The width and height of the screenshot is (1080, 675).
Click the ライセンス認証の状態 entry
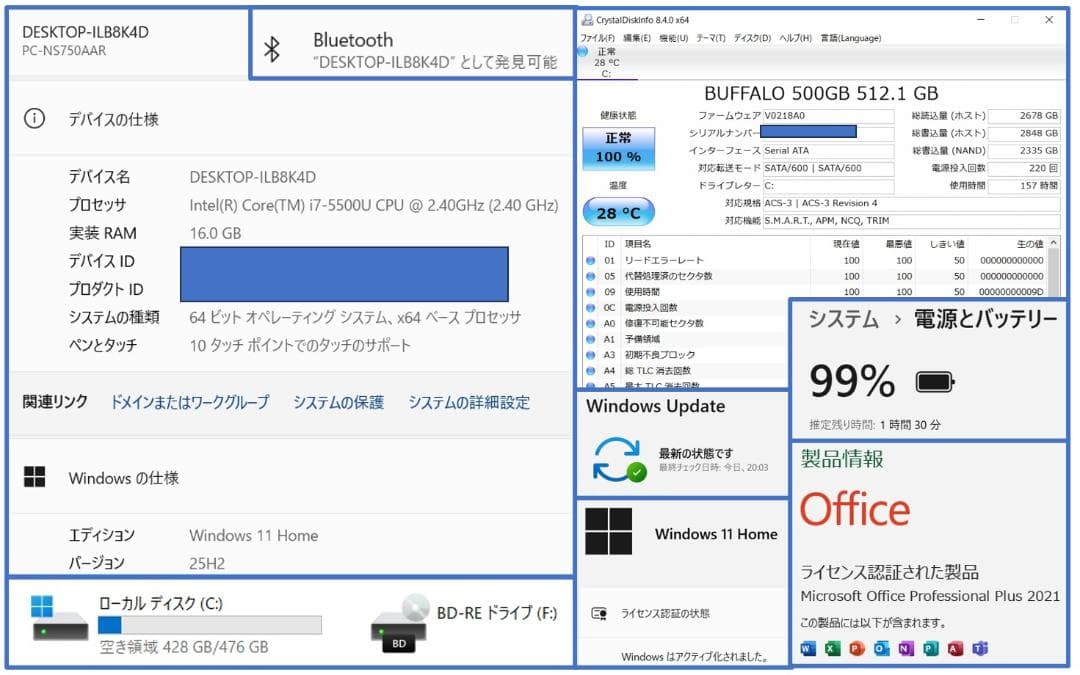pyautogui.click(x=665, y=614)
